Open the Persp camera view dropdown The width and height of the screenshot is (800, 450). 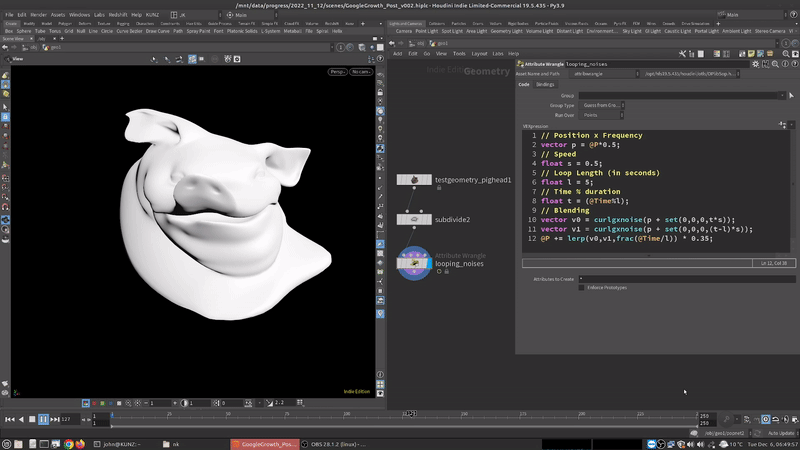point(337,72)
